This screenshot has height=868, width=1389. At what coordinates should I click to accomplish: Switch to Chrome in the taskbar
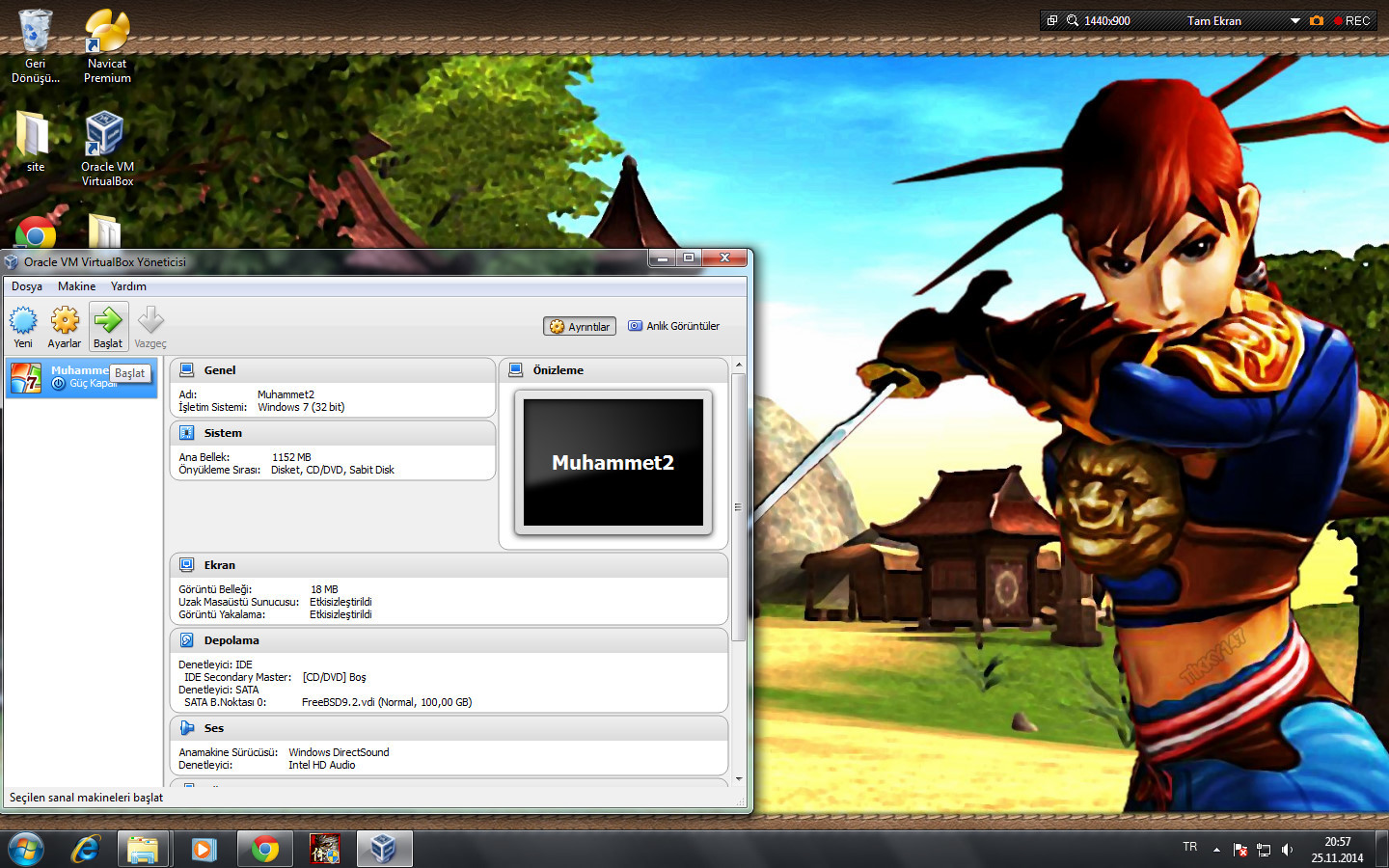coord(265,849)
